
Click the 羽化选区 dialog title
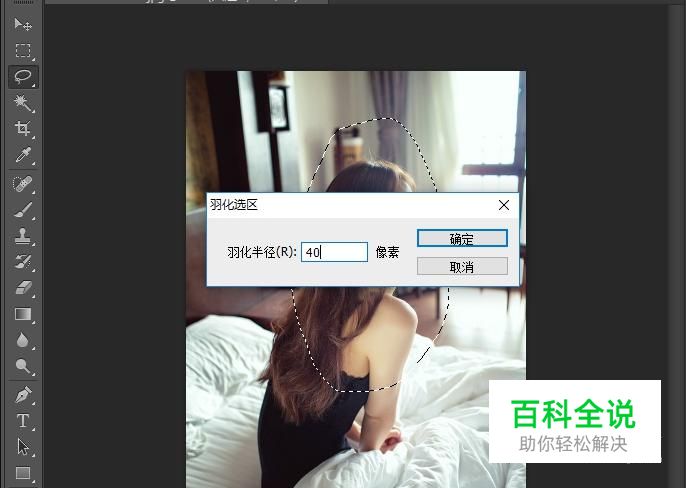click(234, 204)
